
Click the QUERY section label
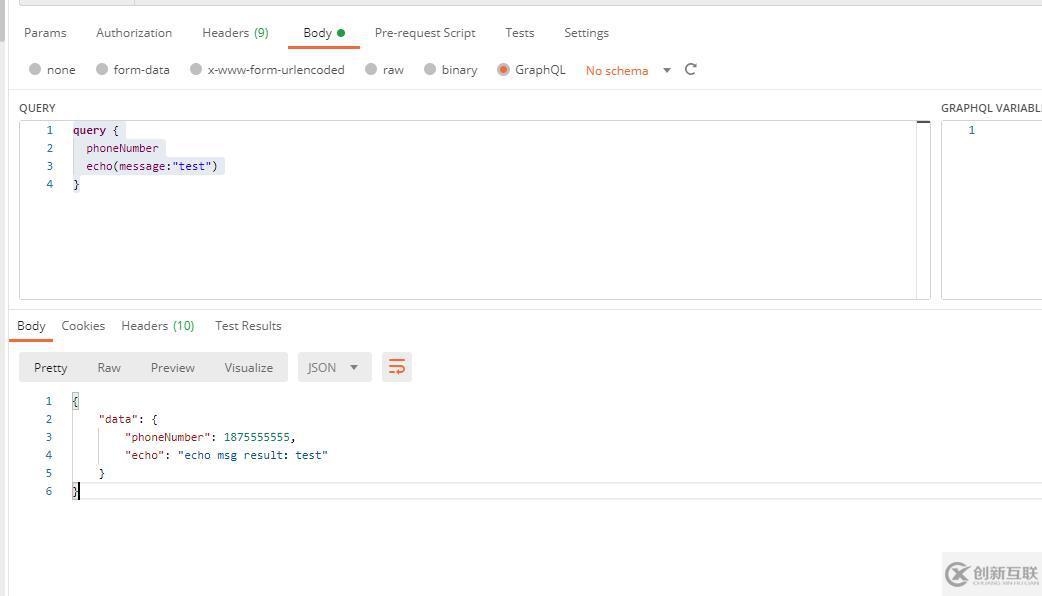click(x=37, y=108)
